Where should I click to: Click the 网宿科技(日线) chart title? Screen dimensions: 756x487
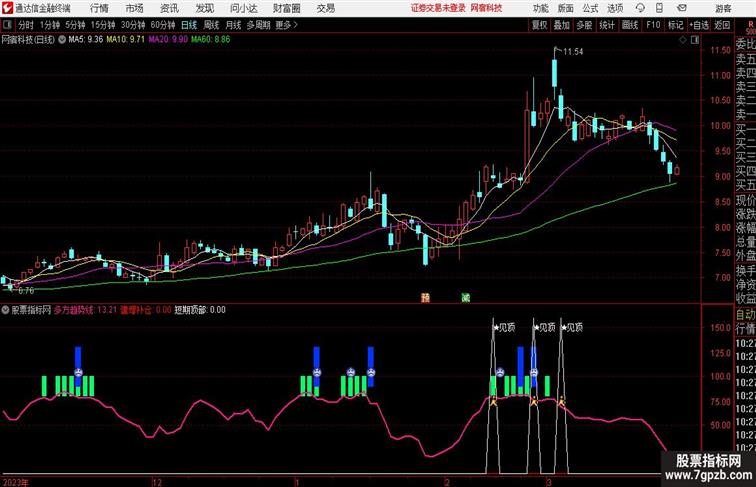(x=28, y=40)
